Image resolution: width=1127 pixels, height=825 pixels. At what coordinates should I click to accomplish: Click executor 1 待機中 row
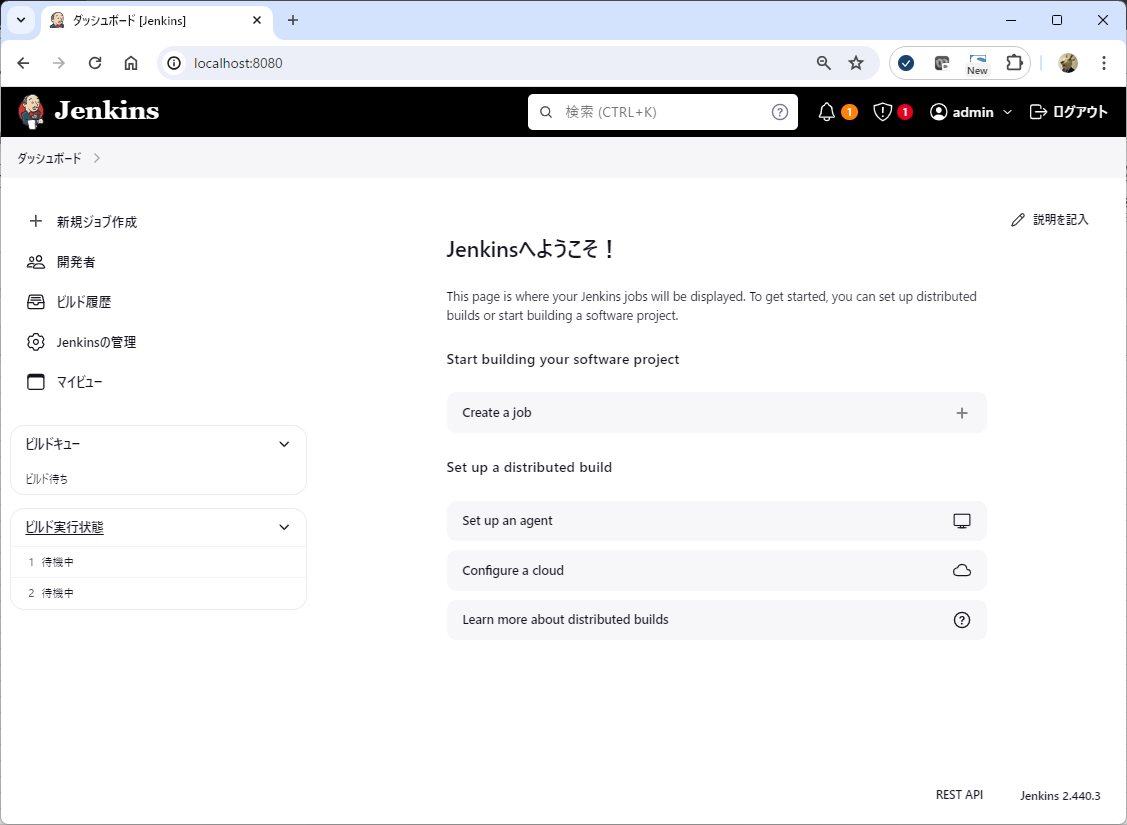coord(158,562)
